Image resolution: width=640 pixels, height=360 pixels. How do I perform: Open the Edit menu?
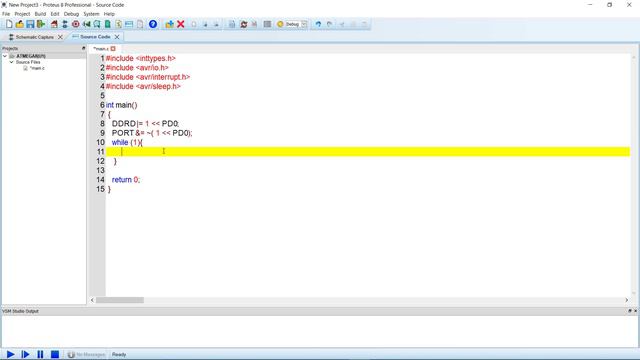(x=55, y=14)
